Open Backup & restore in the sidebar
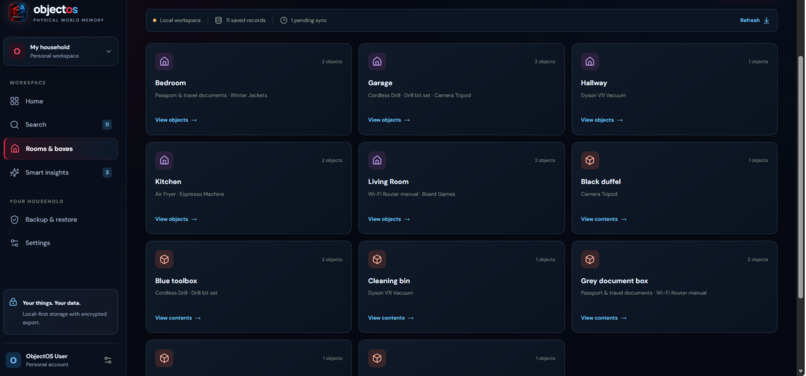 coord(61,220)
